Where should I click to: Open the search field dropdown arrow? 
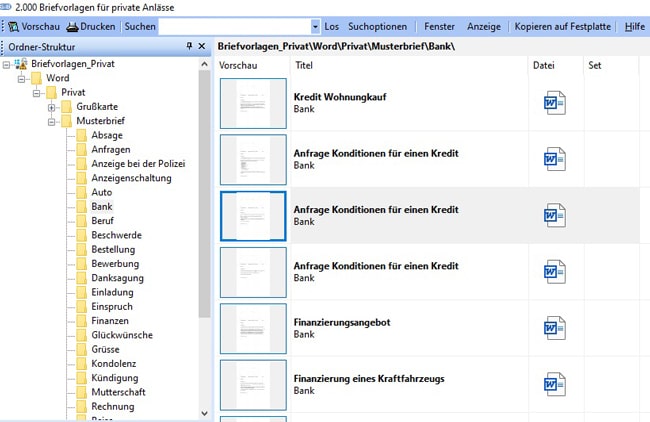[316, 26]
